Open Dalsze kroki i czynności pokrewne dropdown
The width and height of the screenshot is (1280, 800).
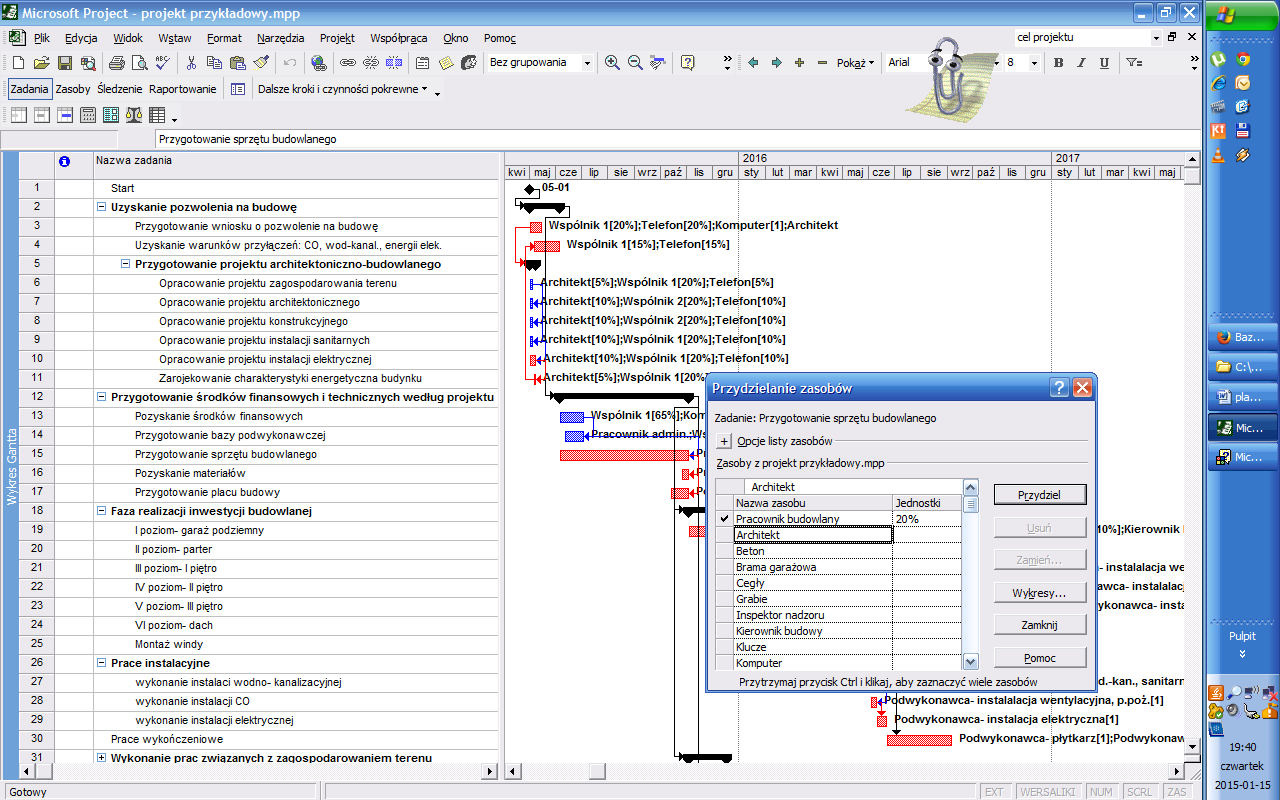point(343,89)
